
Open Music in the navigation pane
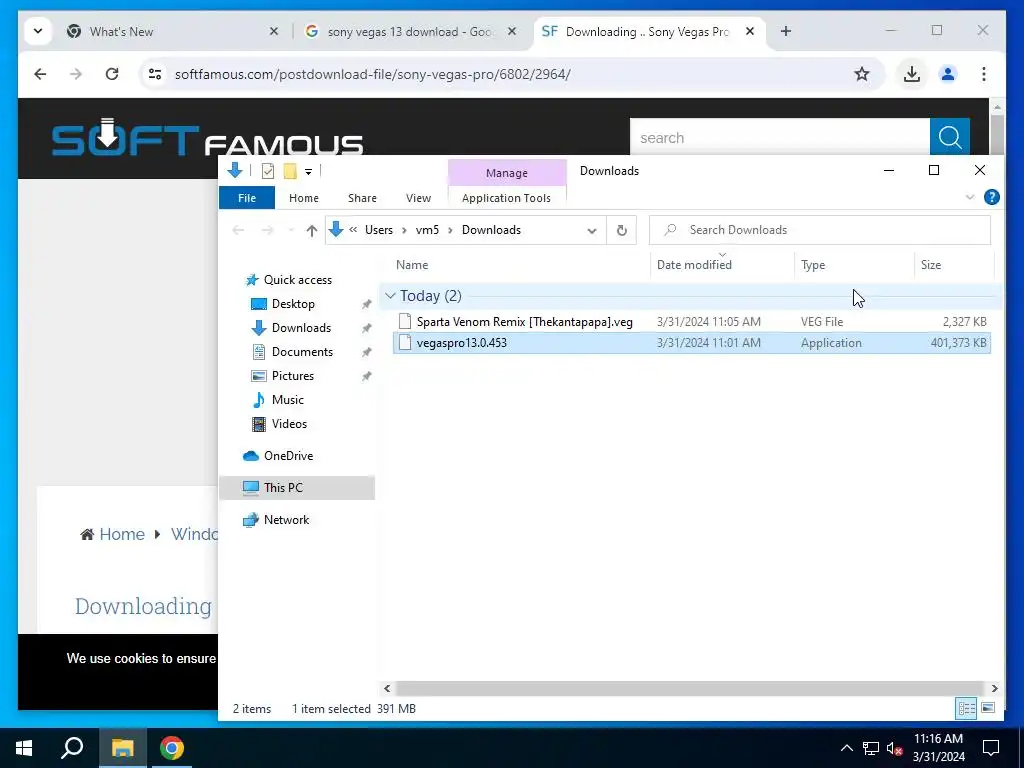pyautogui.click(x=287, y=400)
